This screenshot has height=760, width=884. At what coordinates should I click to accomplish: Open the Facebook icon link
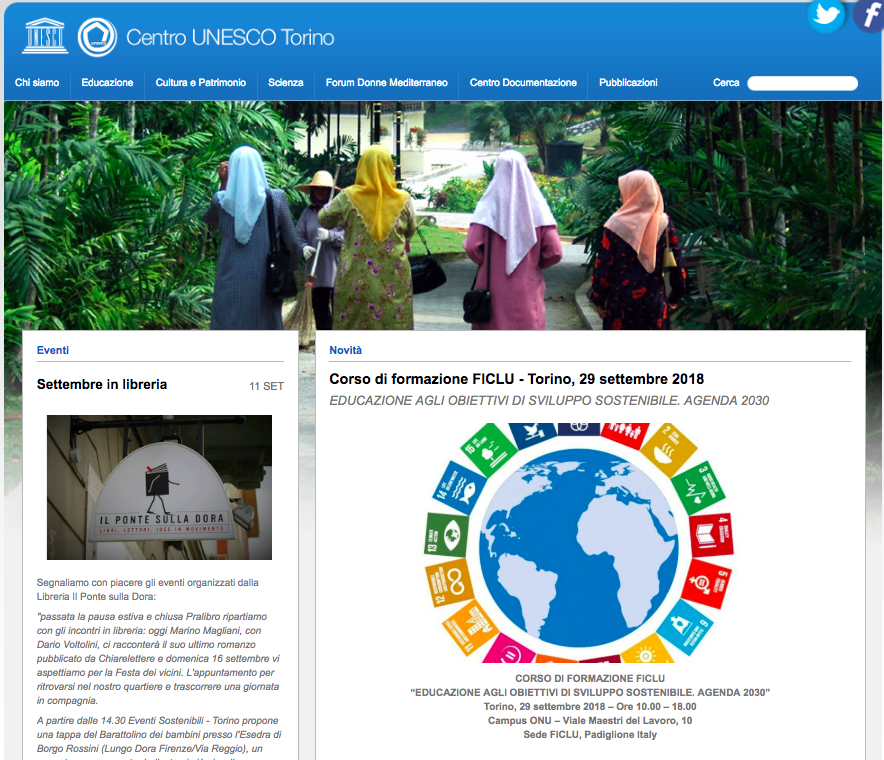(x=868, y=15)
